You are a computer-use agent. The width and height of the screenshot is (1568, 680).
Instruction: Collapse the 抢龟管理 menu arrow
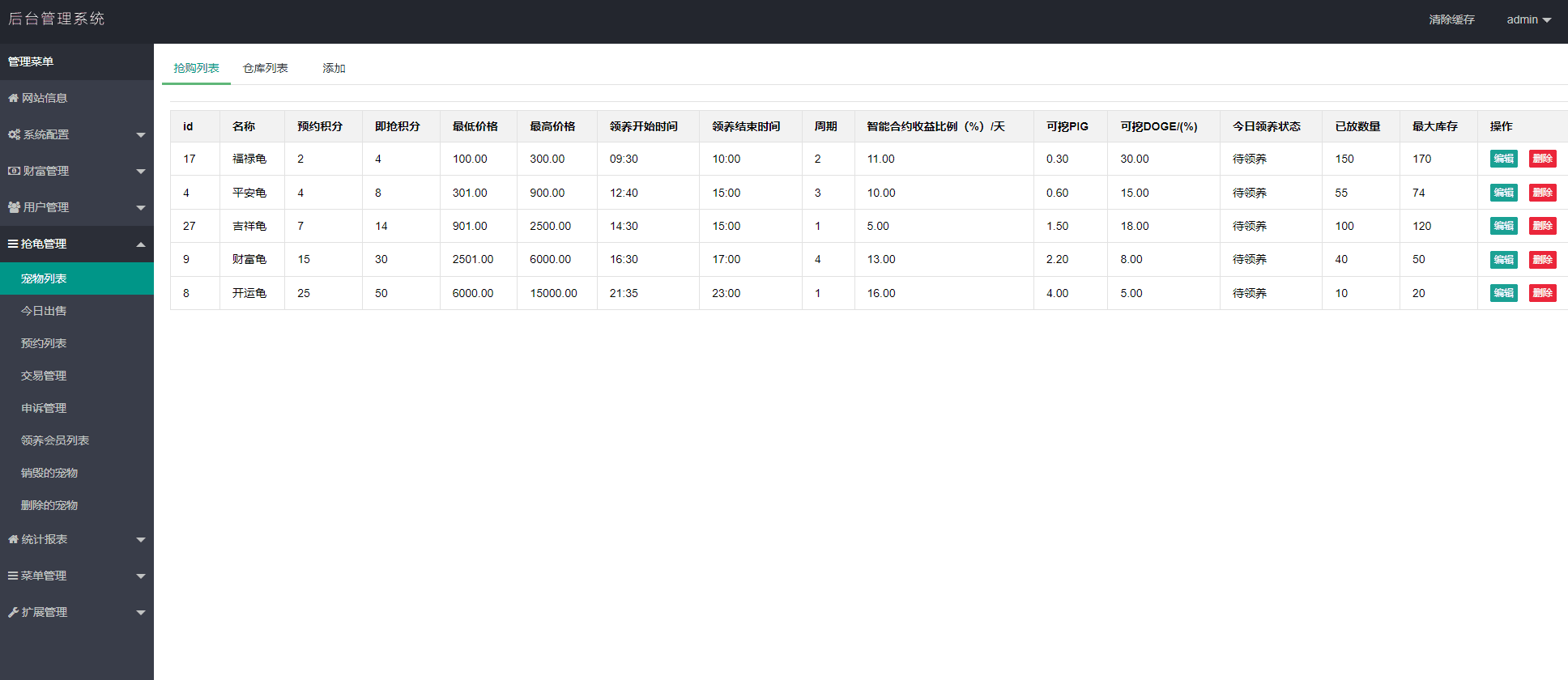tap(141, 244)
